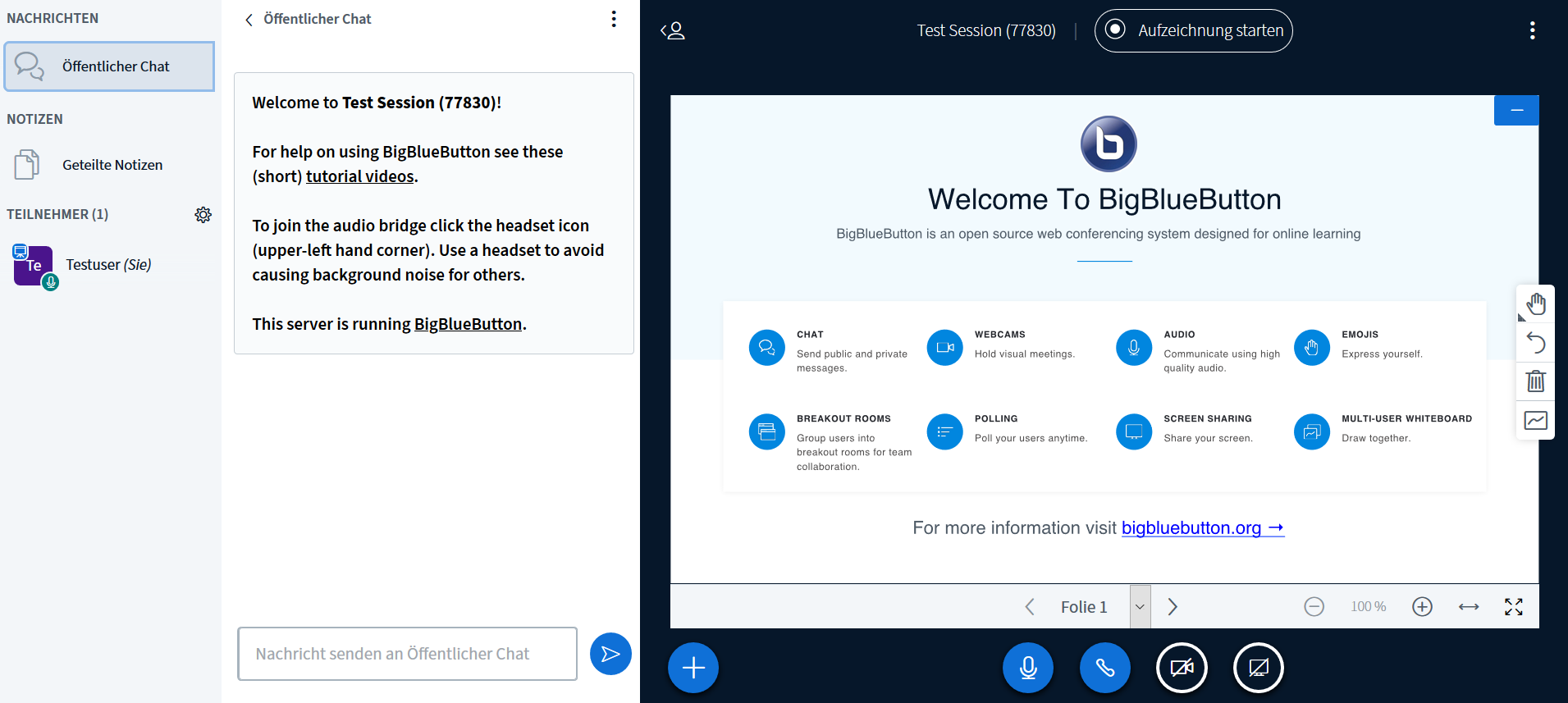This screenshot has width=1568, height=703.
Task: Click the AUDIO feature icon on slide
Action: click(1134, 348)
